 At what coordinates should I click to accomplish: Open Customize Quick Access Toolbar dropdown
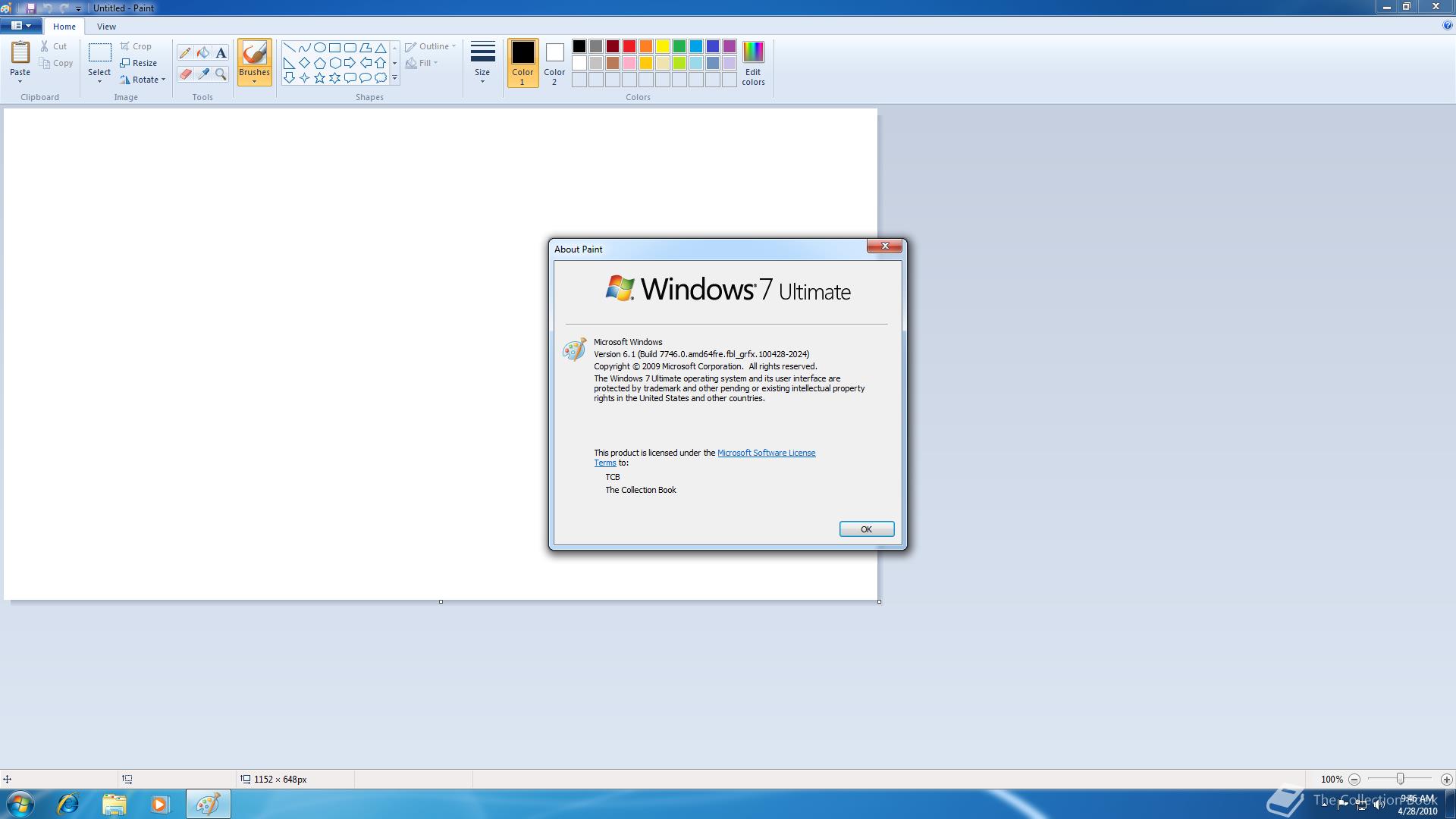[x=78, y=8]
